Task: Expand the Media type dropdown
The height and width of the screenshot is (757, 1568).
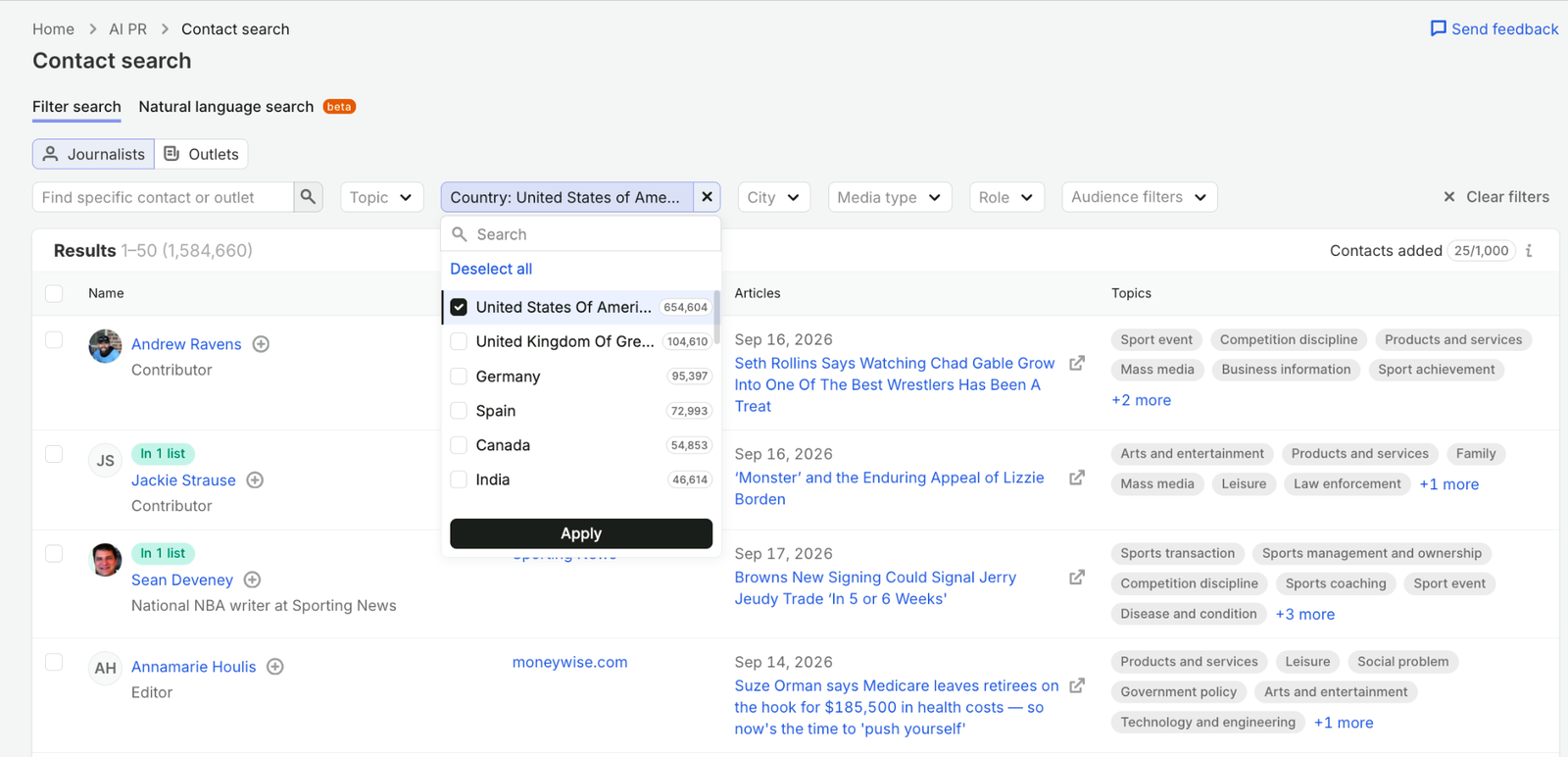Action: [x=890, y=197]
